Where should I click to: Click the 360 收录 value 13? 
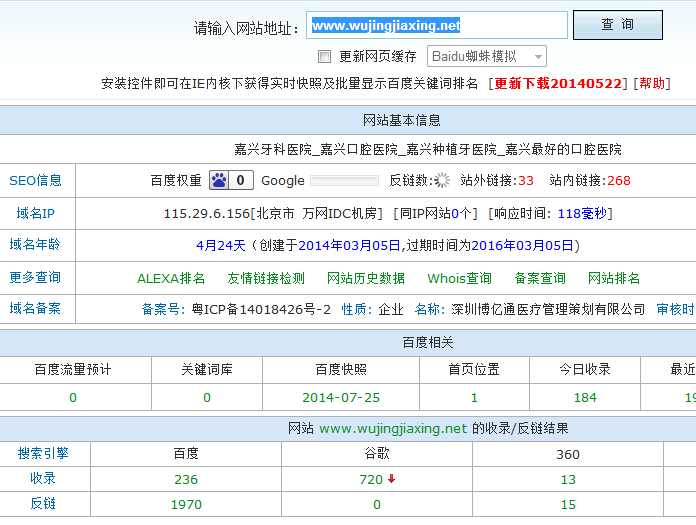568,479
